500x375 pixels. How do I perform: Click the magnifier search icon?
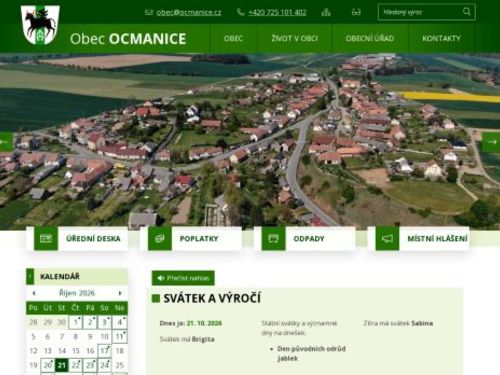click(467, 12)
